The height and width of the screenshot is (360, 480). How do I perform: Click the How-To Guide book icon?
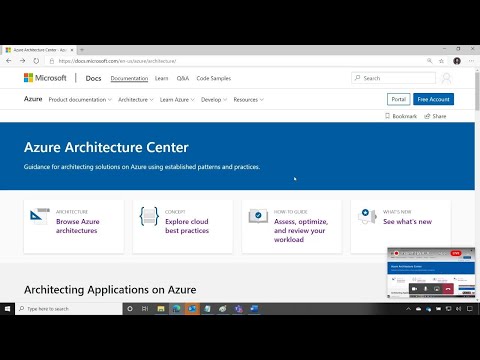point(258,216)
